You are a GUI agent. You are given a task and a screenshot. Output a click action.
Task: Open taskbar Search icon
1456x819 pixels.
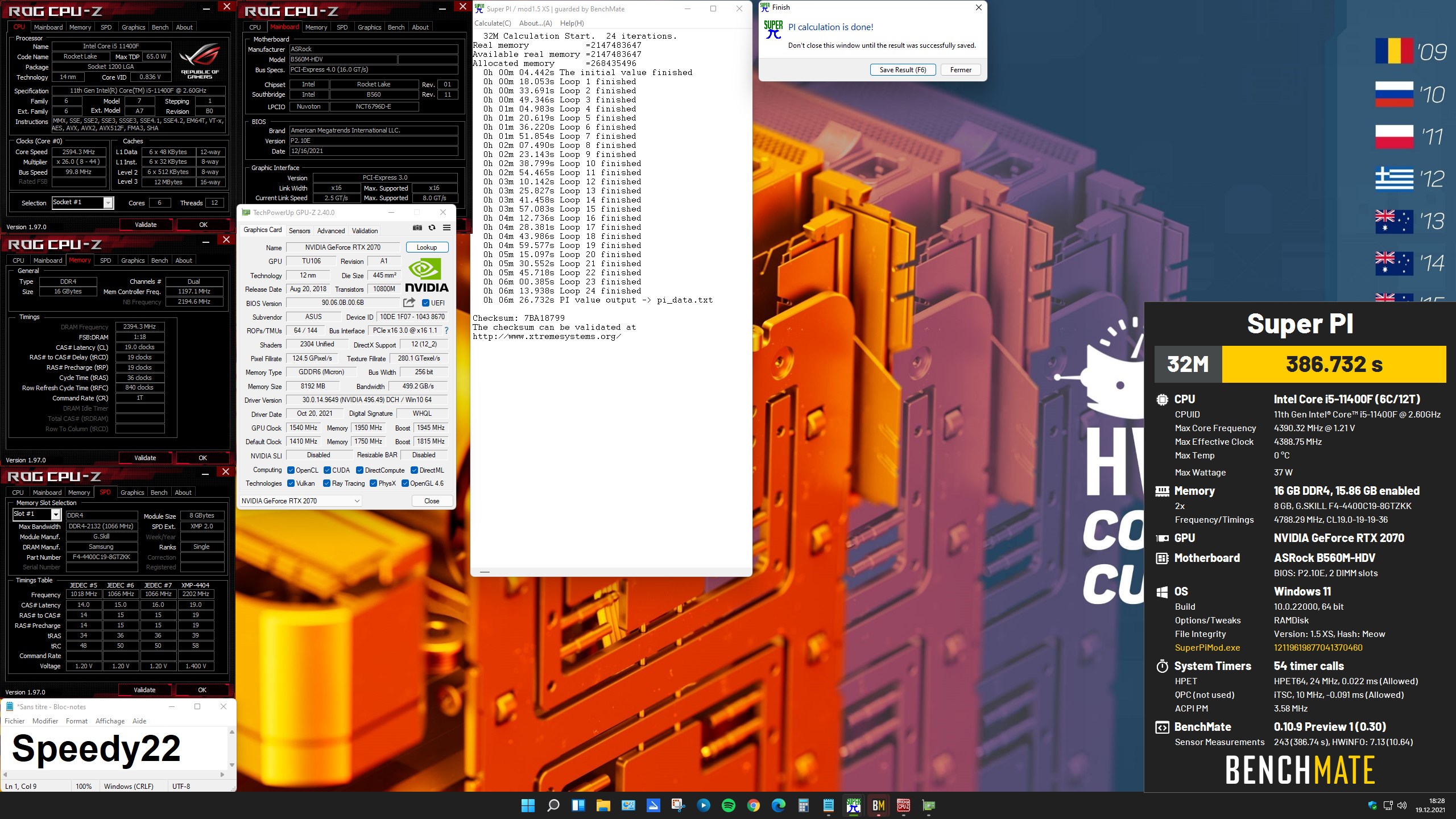553,805
